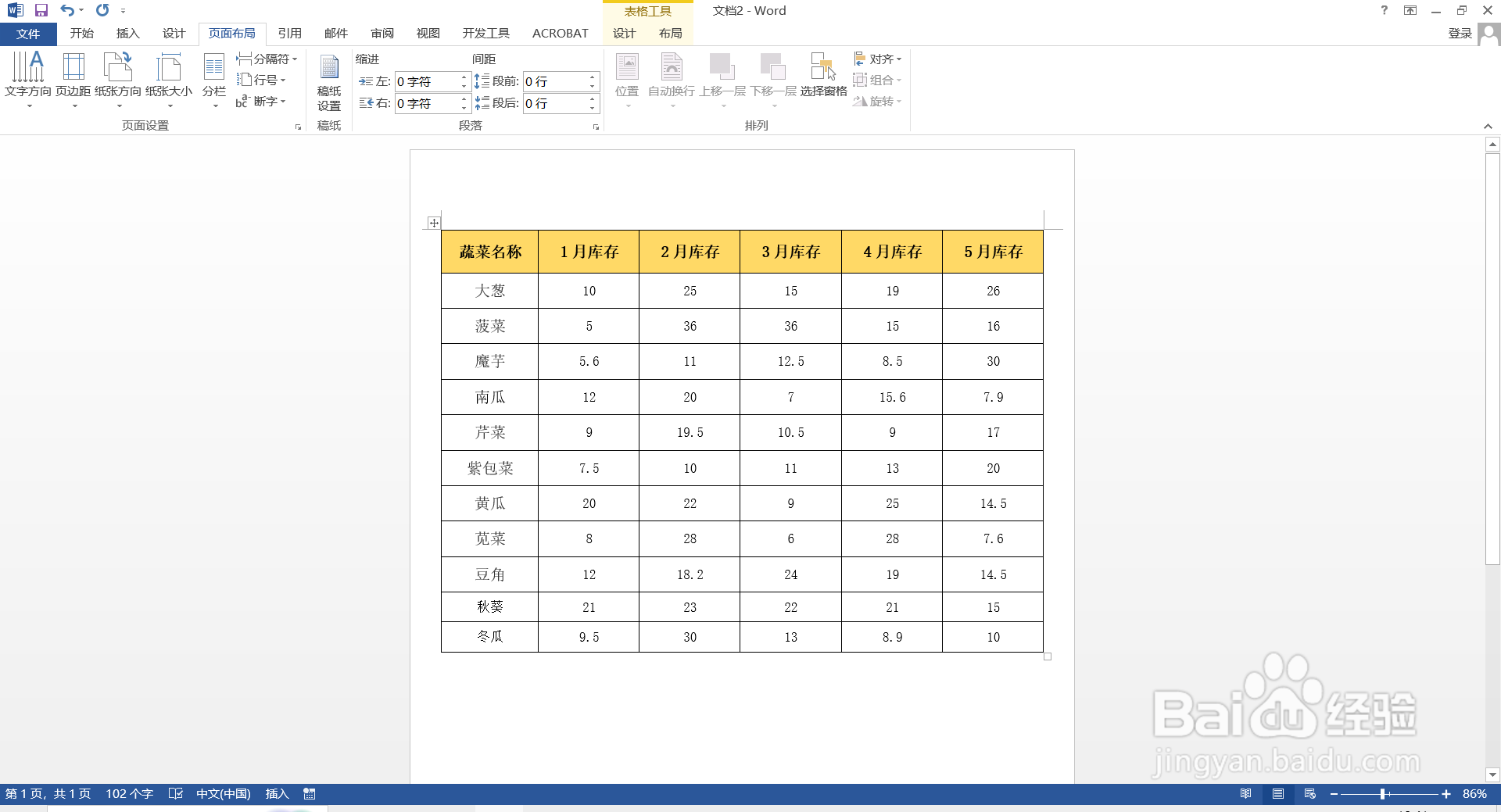This screenshot has width=1501, height=812.
Task: Click the vertical scrollbar thumb
Action: point(1492,359)
